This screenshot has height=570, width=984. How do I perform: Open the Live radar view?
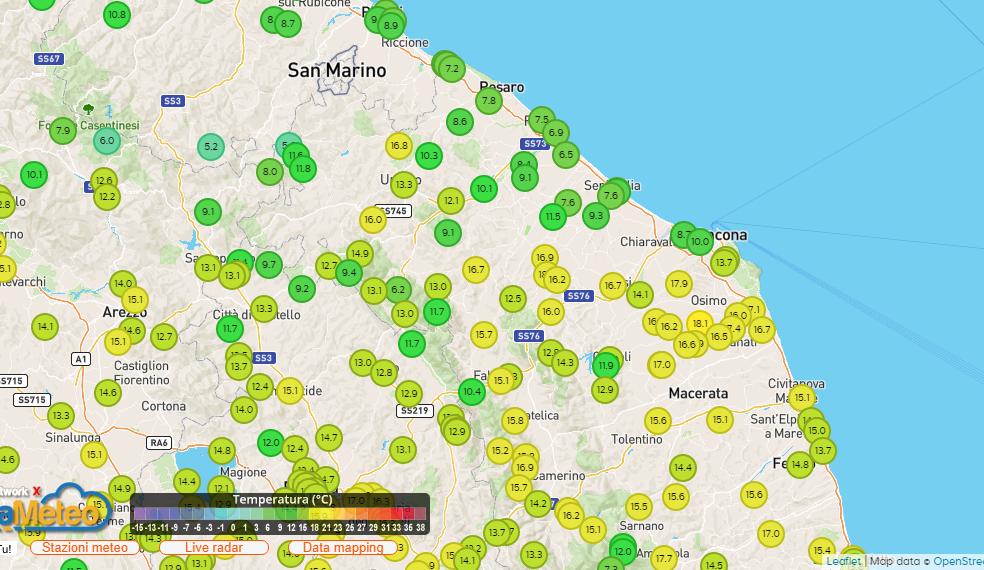click(x=213, y=548)
